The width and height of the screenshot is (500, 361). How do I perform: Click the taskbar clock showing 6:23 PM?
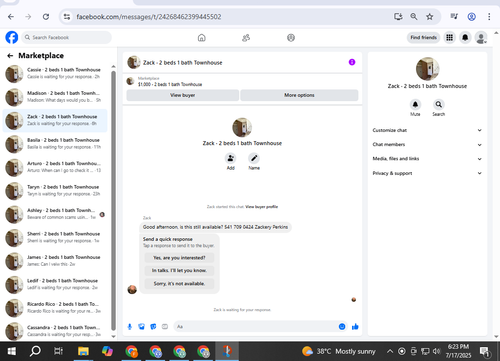[458, 351]
